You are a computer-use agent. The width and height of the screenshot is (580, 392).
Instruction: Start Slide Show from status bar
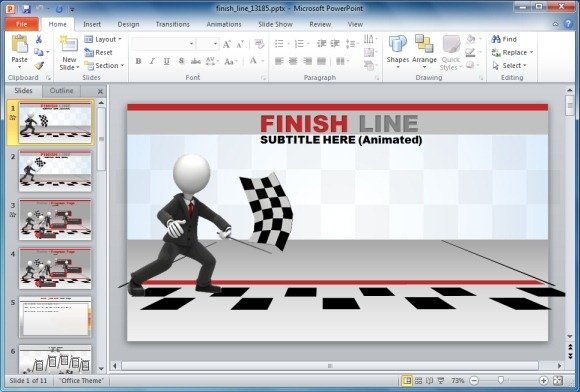pyautogui.click(x=441, y=381)
